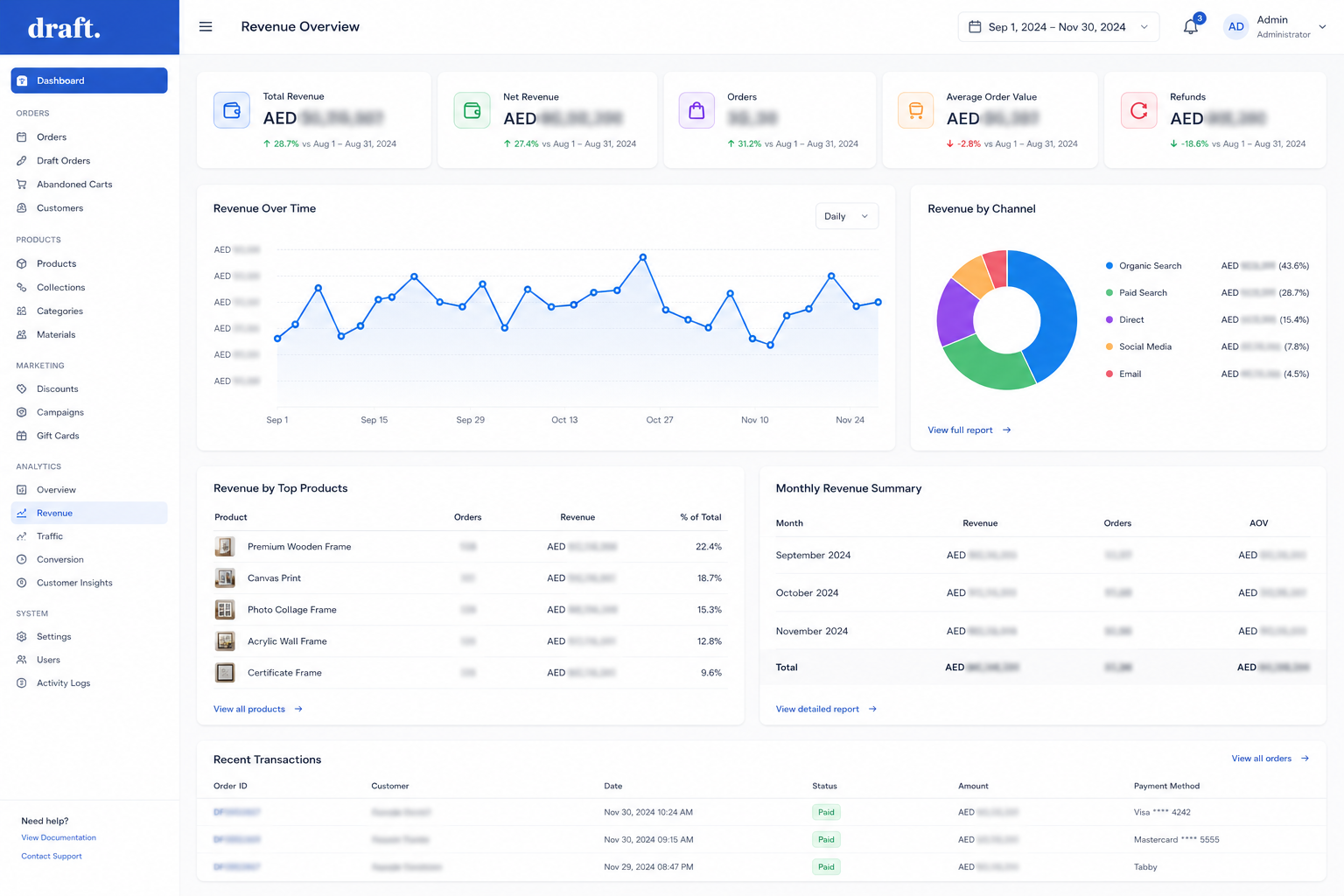Click the calendar icon in date range
Image resolution: width=1344 pixels, height=896 pixels.
pos(975,27)
